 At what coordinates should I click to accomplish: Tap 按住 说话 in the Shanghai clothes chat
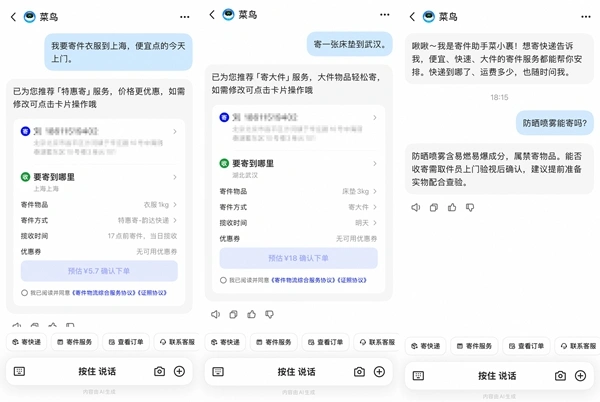(97, 371)
